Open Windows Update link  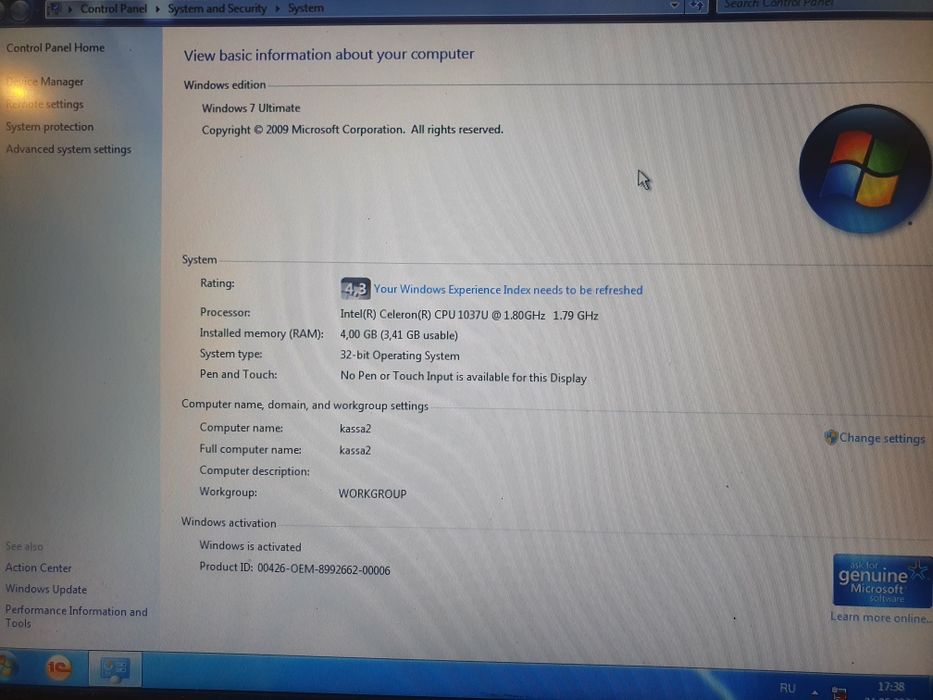coord(46,589)
